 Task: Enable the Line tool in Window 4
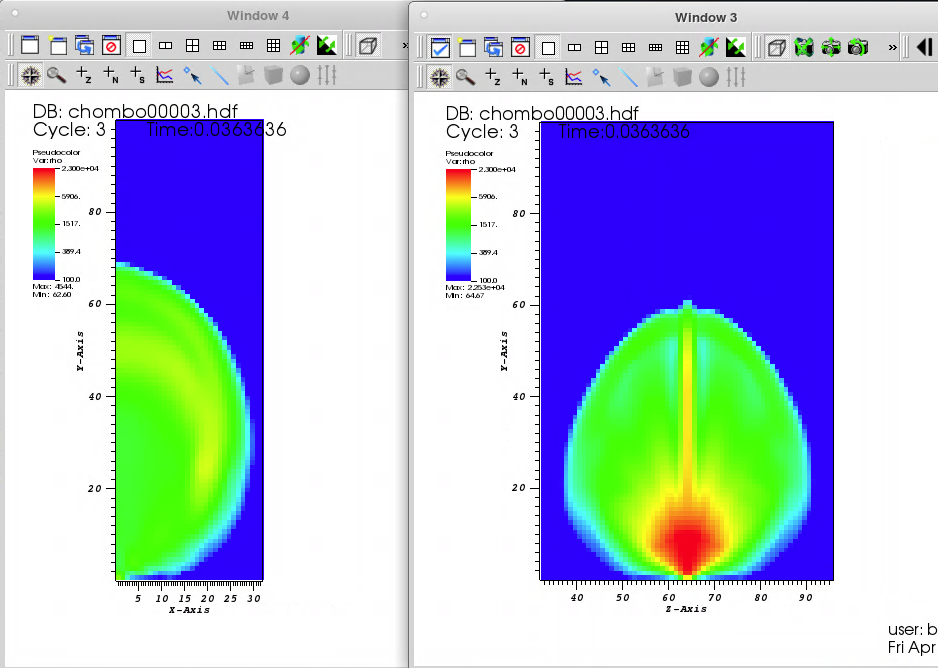(x=219, y=75)
